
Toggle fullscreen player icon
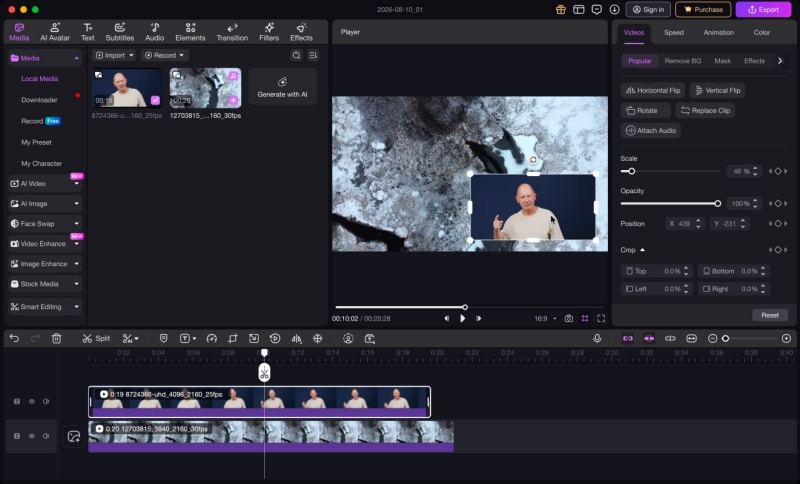[x=601, y=318]
